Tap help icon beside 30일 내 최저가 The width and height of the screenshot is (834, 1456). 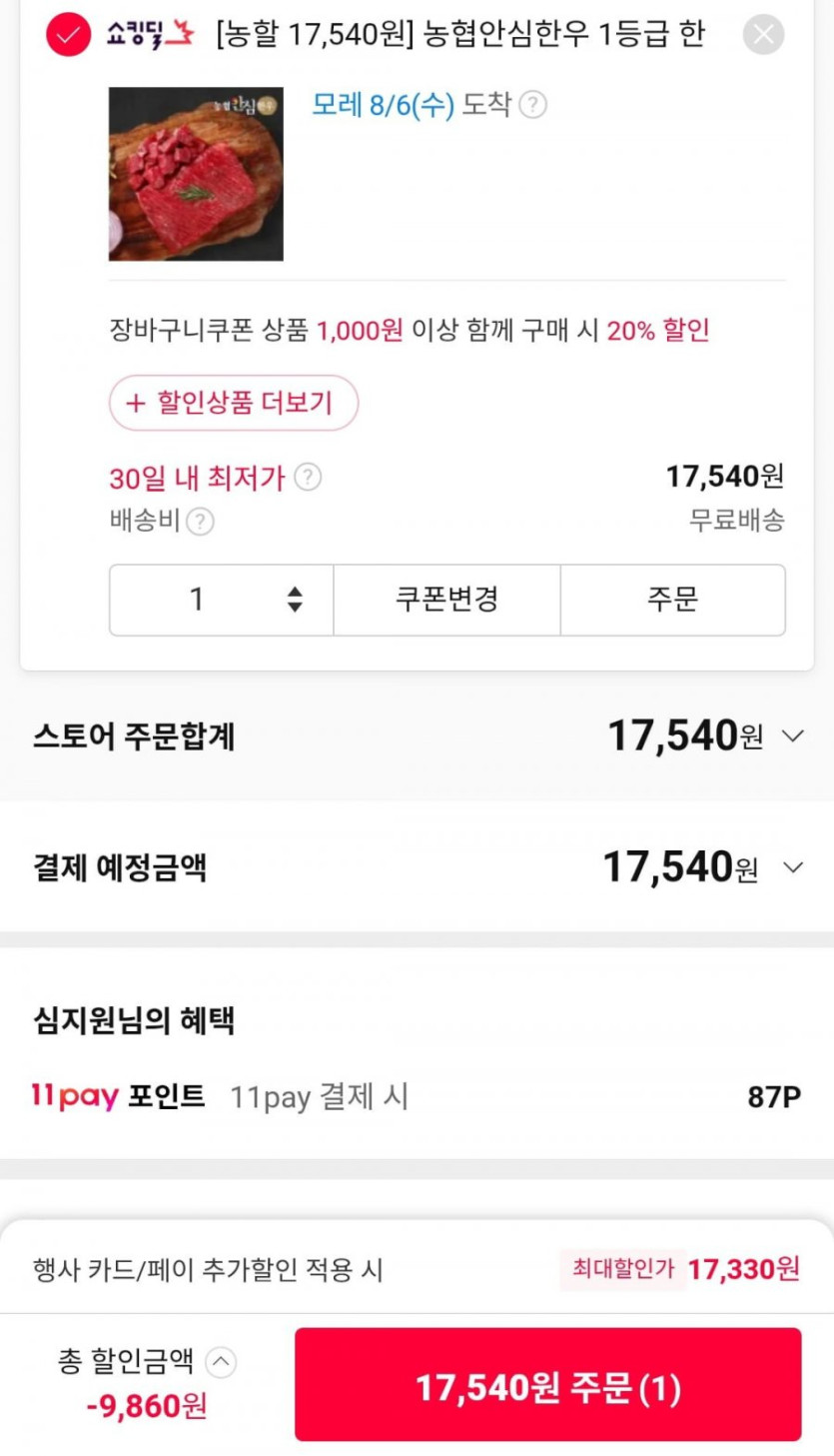pyautogui.click(x=308, y=478)
